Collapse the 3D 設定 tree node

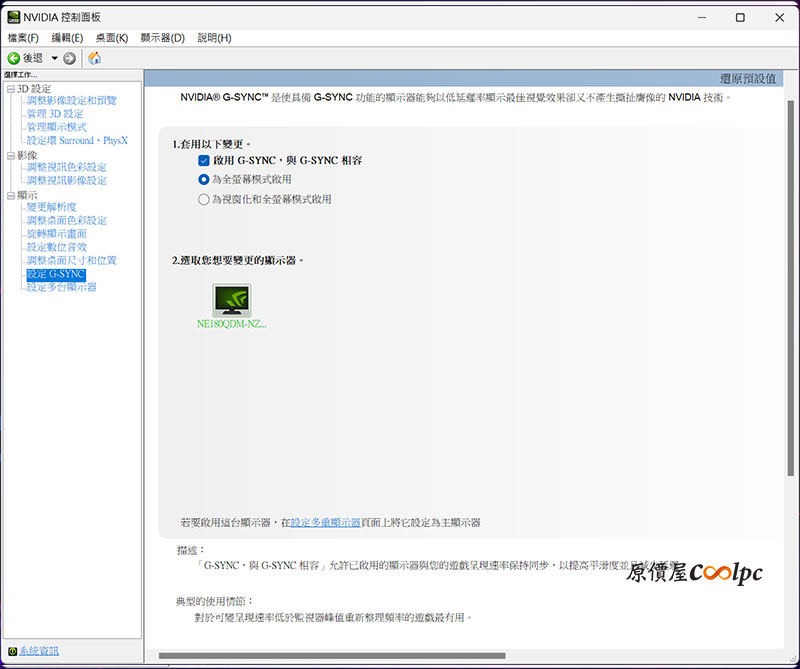click(11, 89)
